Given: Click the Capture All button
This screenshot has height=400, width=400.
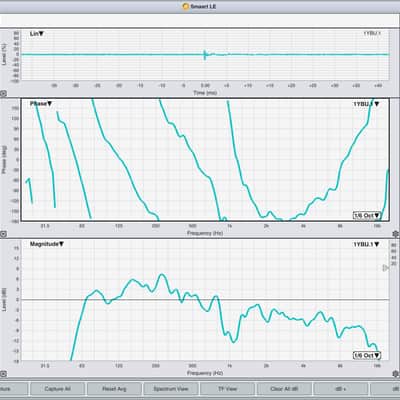Looking at the screenshot, I should click(57, 389).
